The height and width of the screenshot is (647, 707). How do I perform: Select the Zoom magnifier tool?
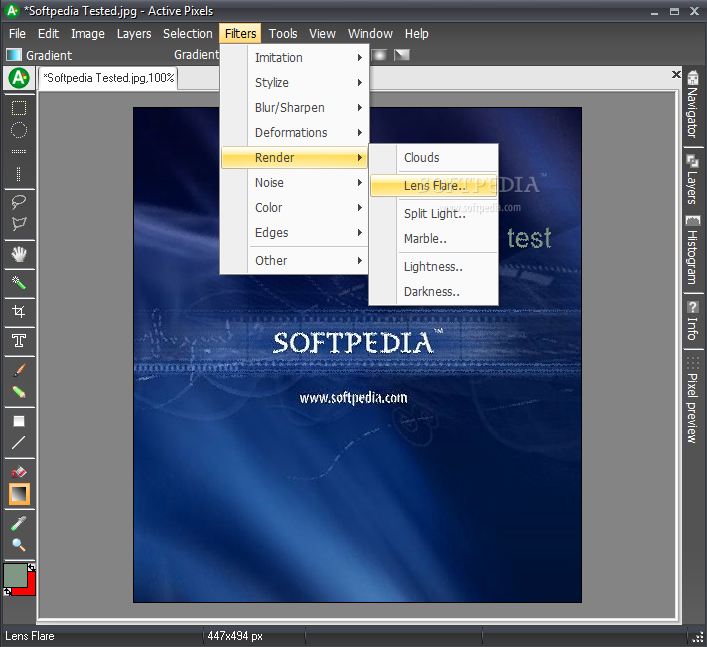click(18, 545)
